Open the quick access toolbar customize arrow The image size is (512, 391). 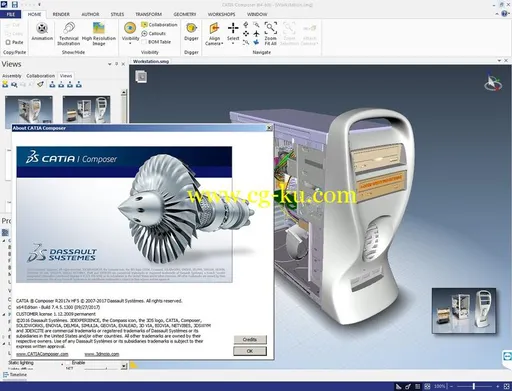coord(39,5)
